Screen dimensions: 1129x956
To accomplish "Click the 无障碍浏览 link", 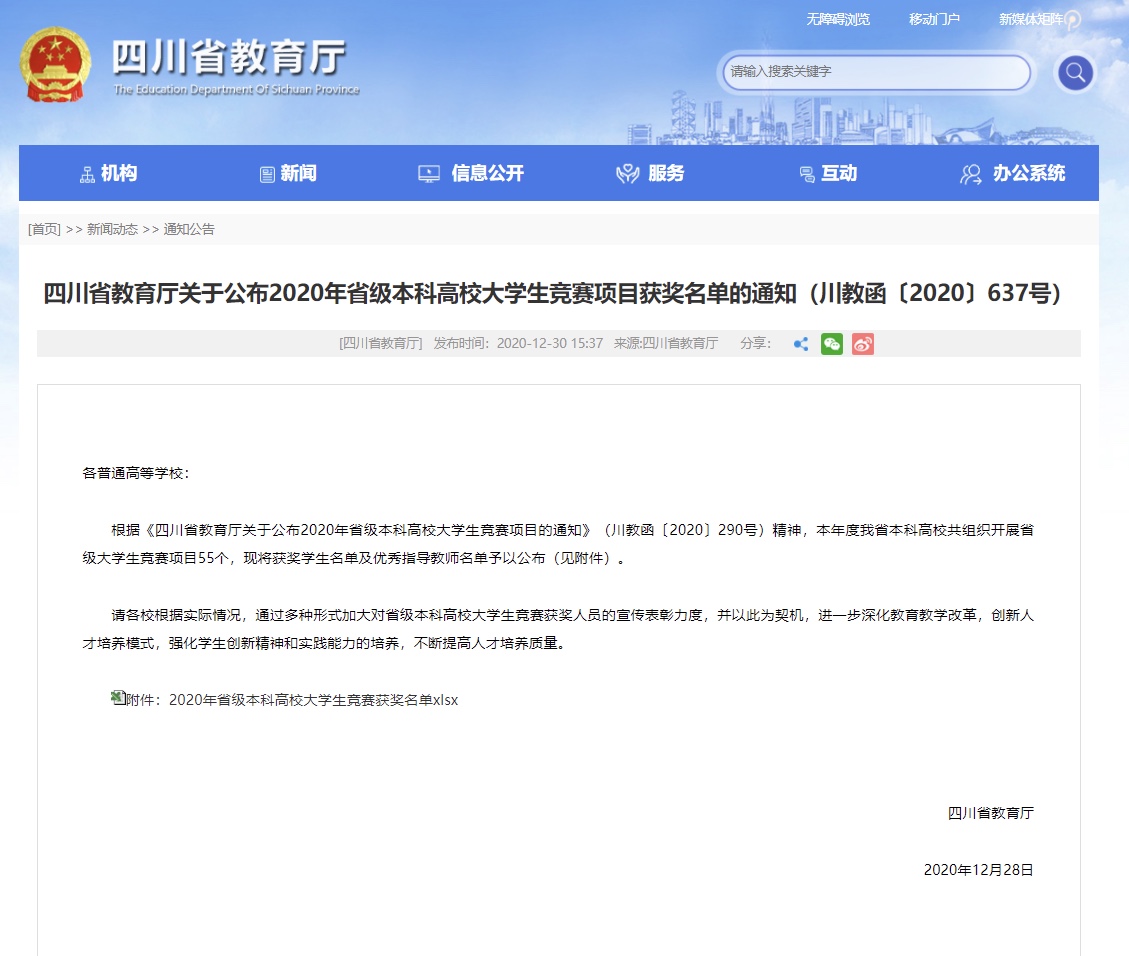I will click(838, 19).
